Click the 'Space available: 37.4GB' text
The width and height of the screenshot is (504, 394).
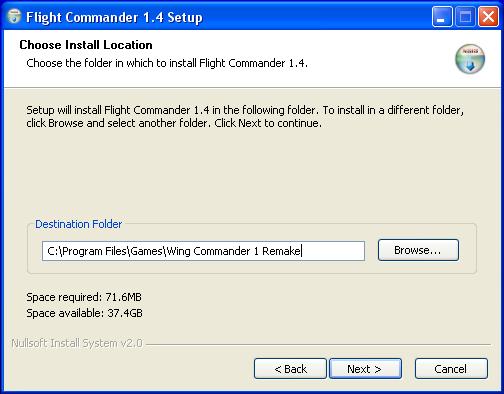coord(84,313)
